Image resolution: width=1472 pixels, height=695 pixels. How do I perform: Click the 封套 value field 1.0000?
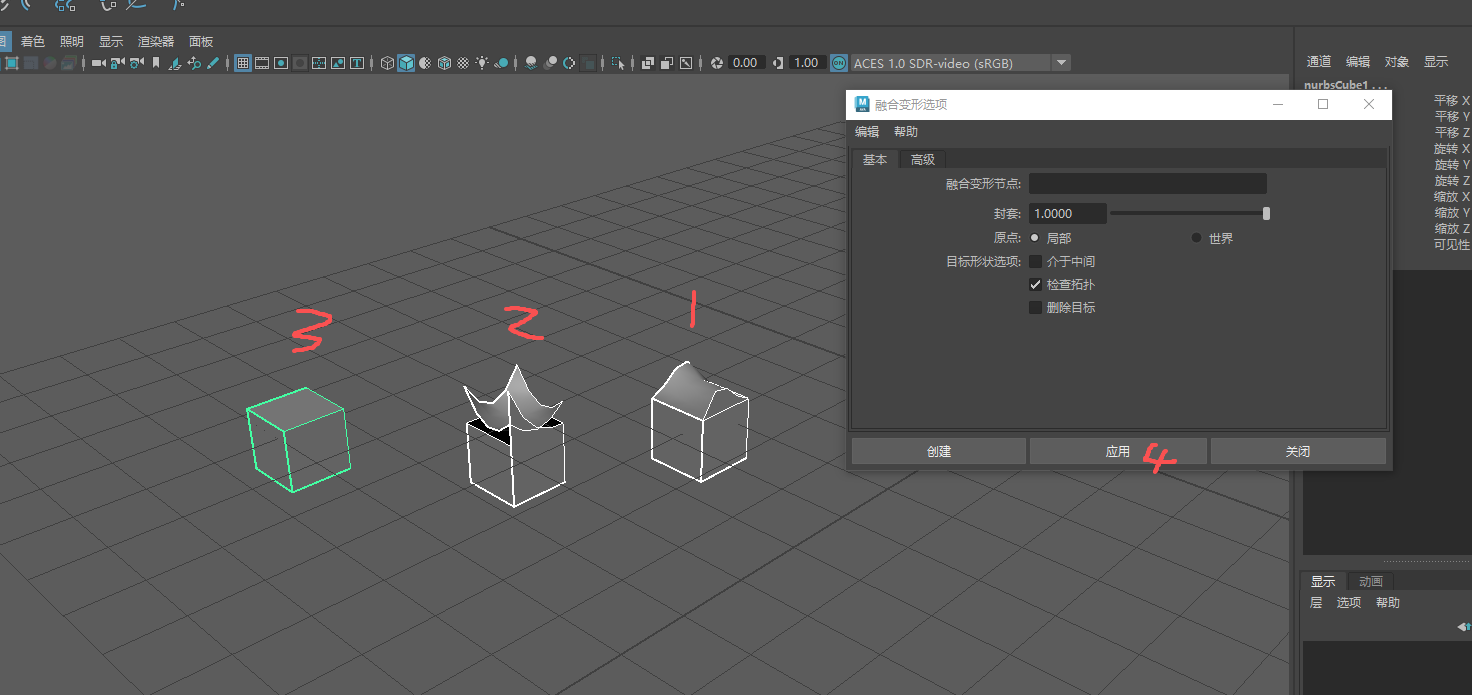click(1068, 213)
